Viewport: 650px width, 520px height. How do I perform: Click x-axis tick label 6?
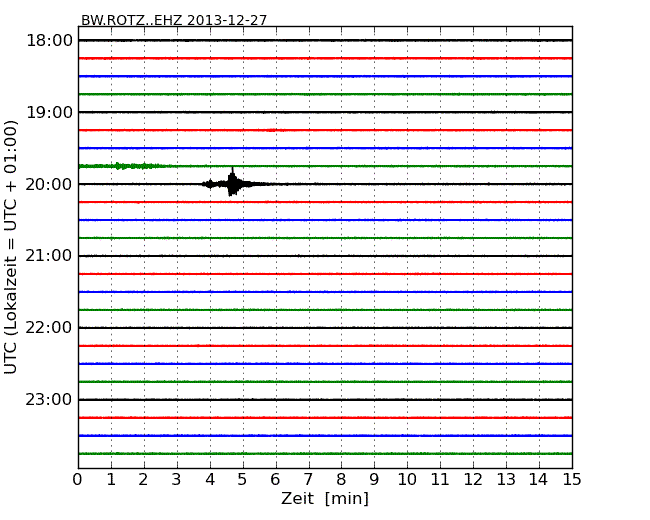(275, 479)
